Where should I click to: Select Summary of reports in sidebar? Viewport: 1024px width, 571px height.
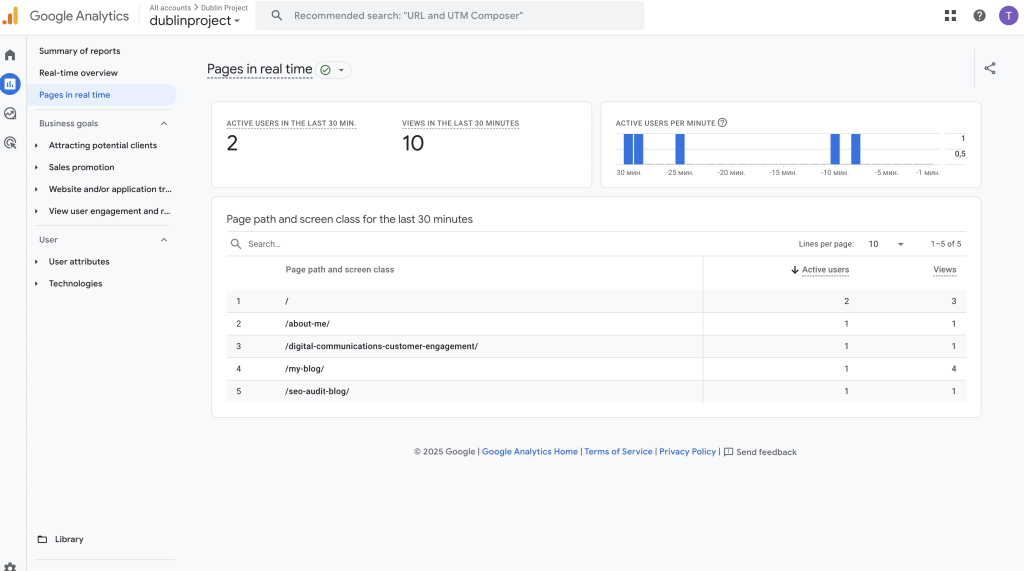point(80,51)
